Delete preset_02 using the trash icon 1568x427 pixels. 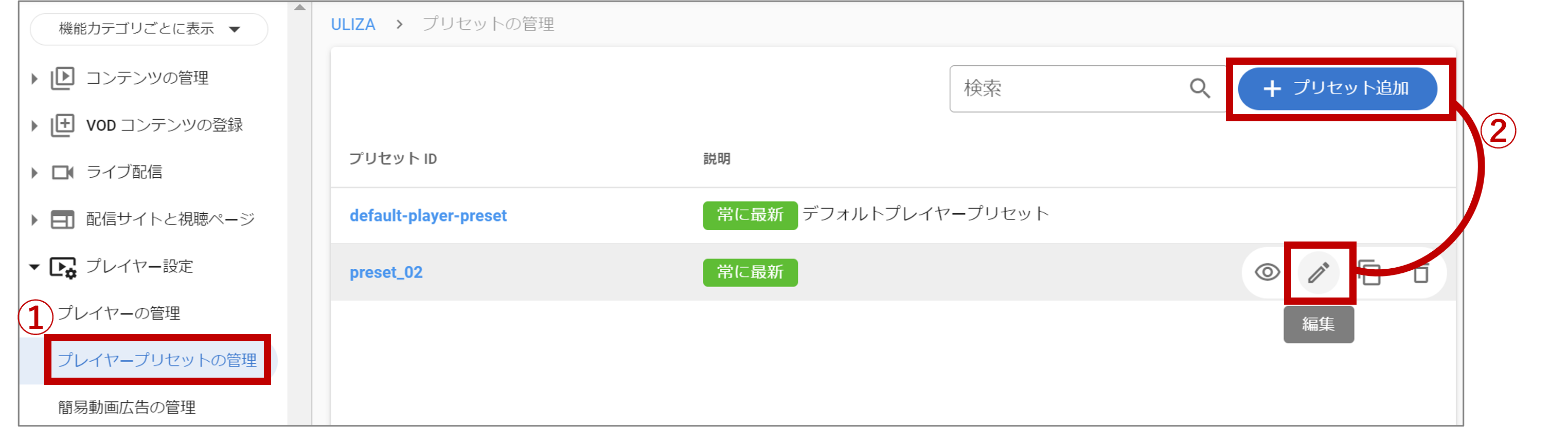pos(1421,272)
